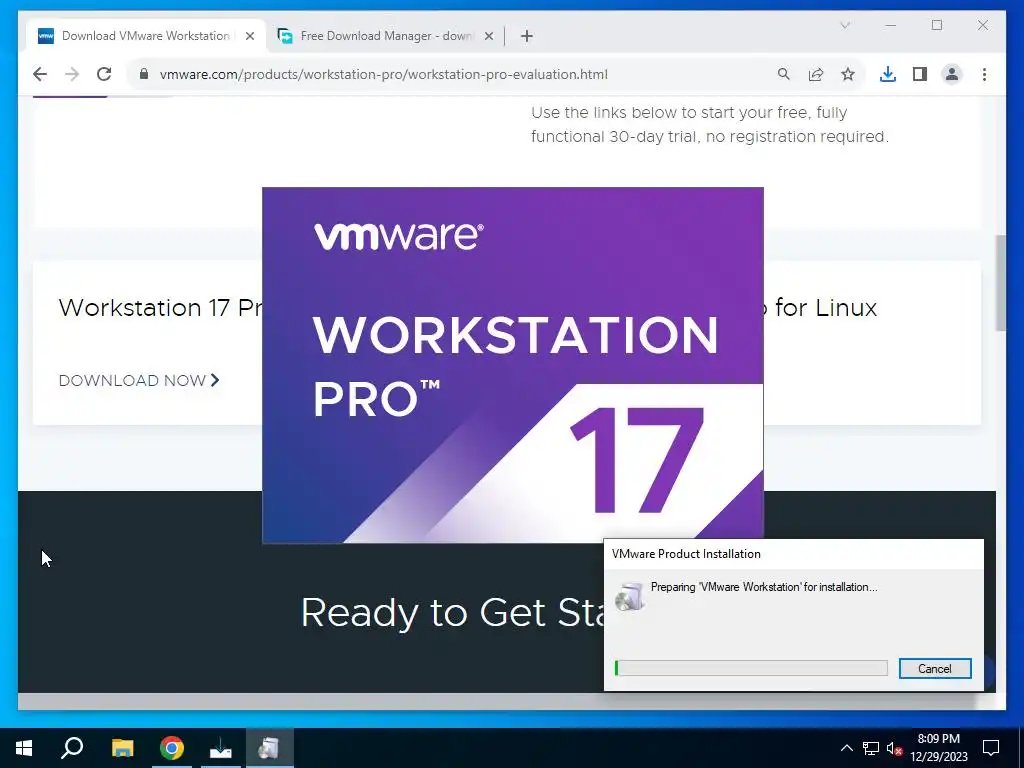Click the VMware Workstation Pro 17 splash image

coord(513,365)
